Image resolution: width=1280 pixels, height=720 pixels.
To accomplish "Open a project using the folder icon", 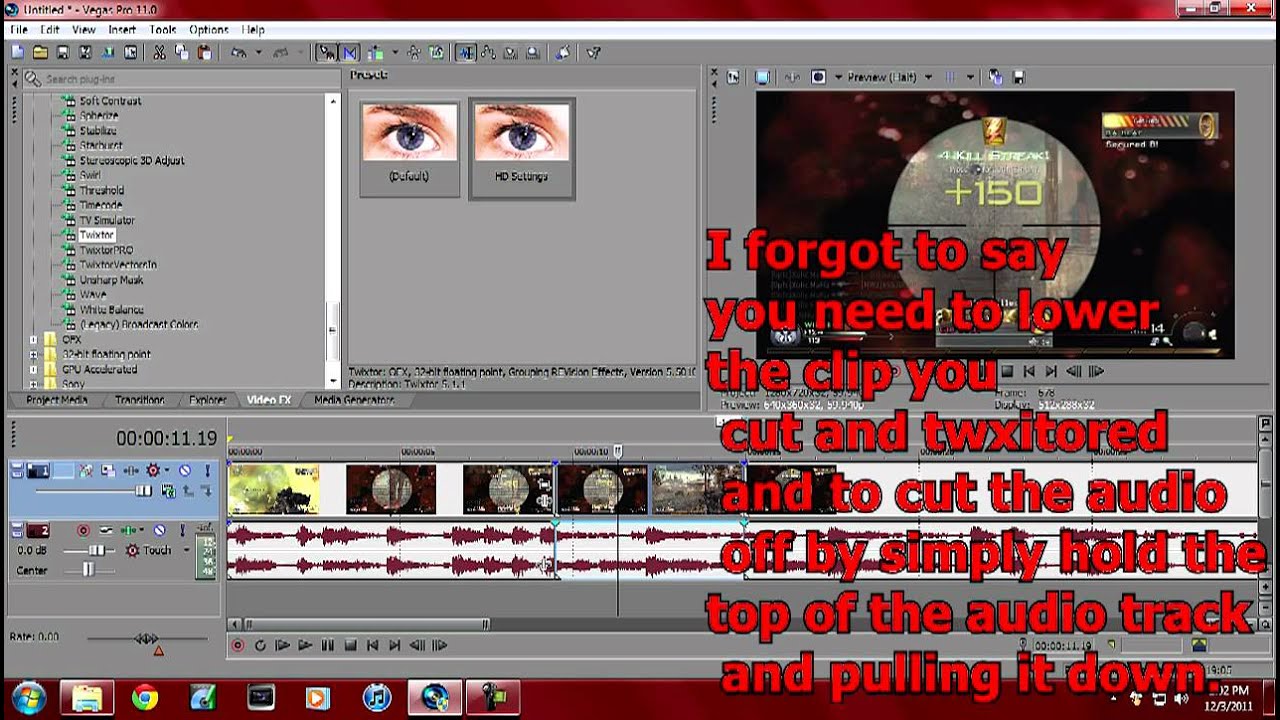I will (40, 52).
